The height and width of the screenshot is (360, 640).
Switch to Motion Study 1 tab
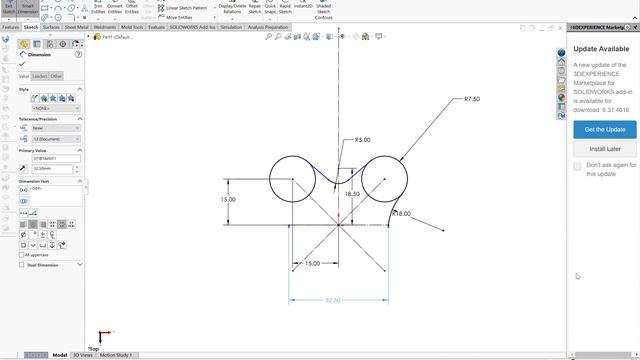(116, 355)
